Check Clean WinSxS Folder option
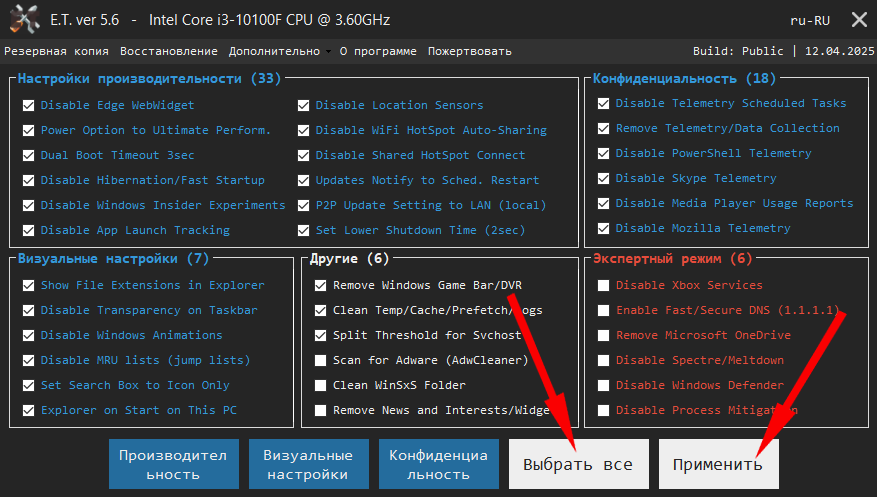Screen dimensions: 877x497 click(320, 385)
